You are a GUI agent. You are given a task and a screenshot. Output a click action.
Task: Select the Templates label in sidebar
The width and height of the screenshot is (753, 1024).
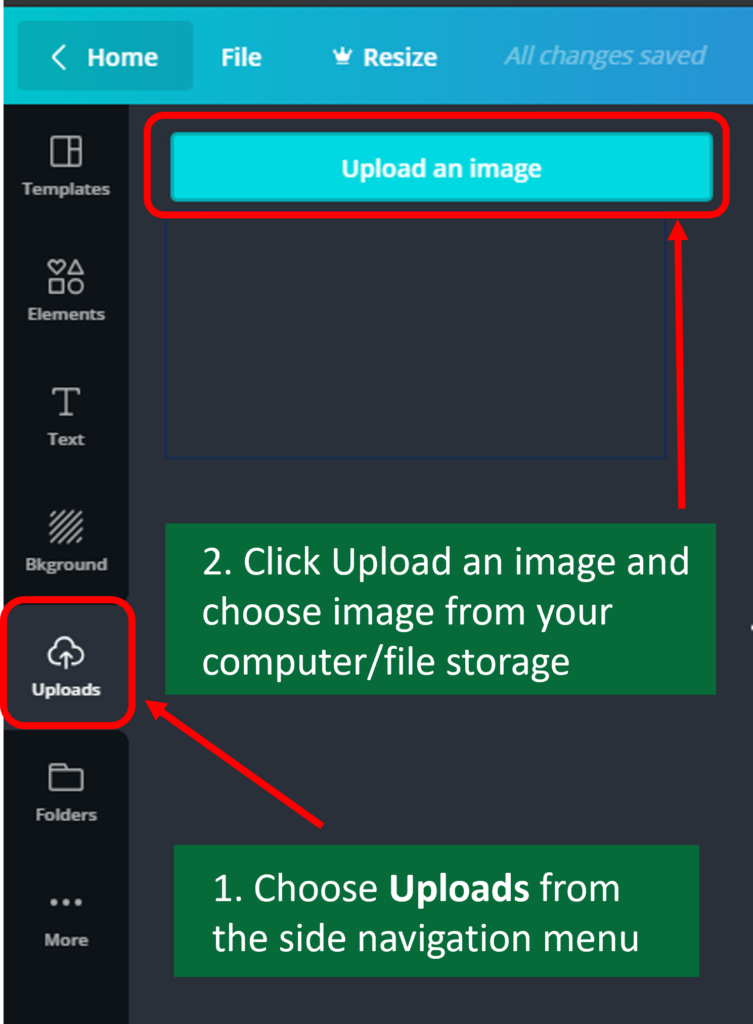coord(66,189)
